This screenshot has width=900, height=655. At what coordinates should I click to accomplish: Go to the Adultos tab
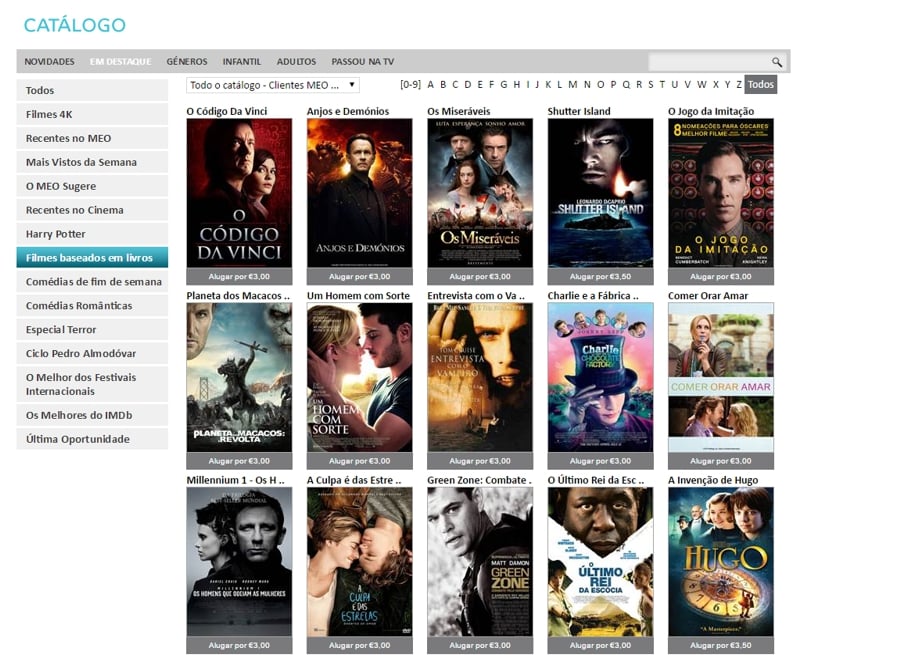tap(296, 61)
